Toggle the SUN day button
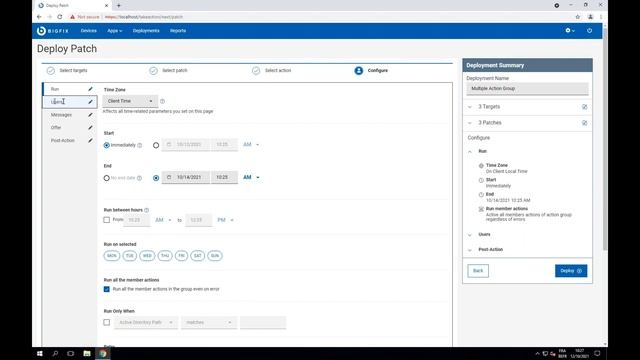The width and height of the screenshot is (640, 360). 215,256
